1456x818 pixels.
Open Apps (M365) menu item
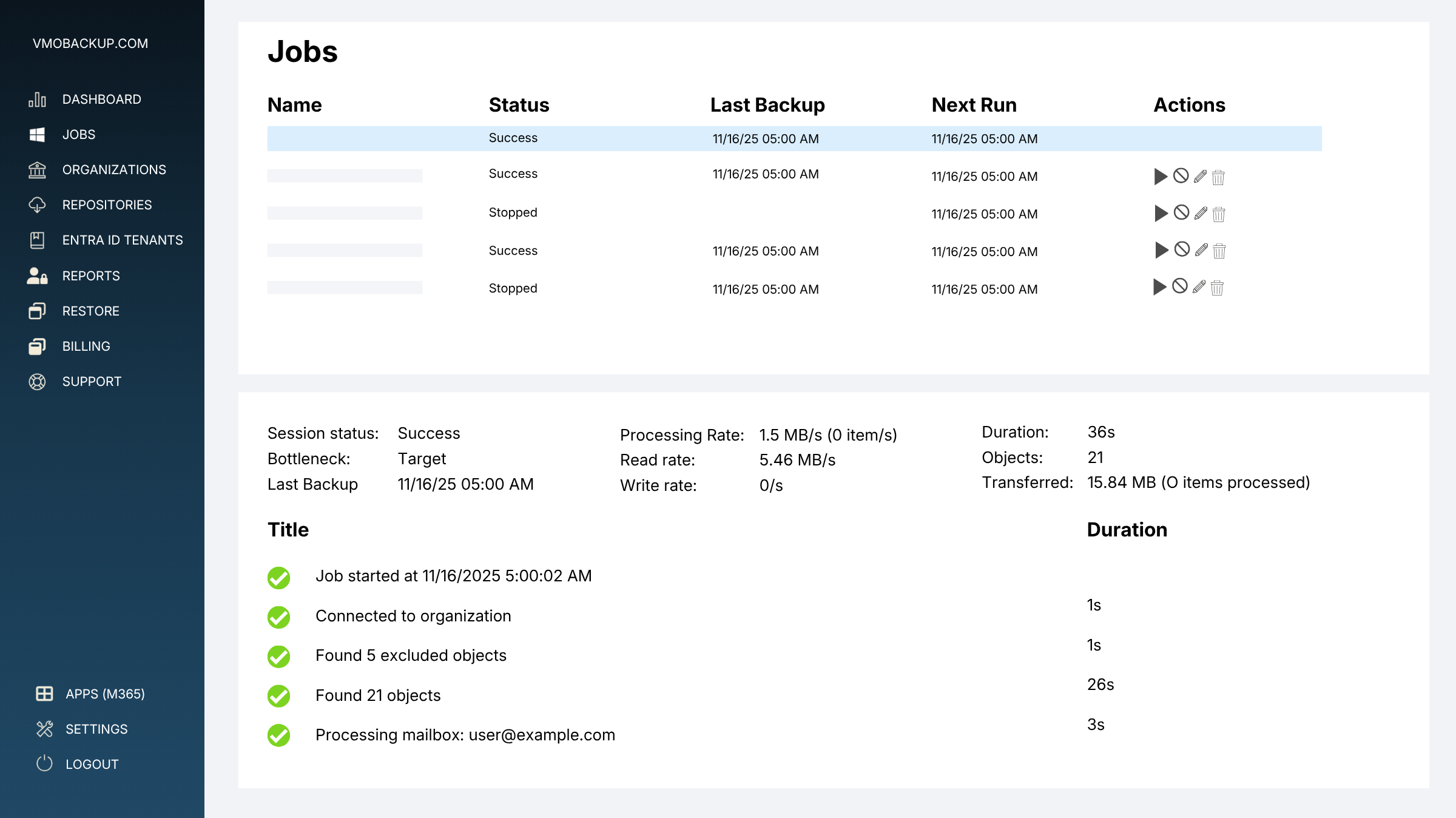click(x=105, y=694)
